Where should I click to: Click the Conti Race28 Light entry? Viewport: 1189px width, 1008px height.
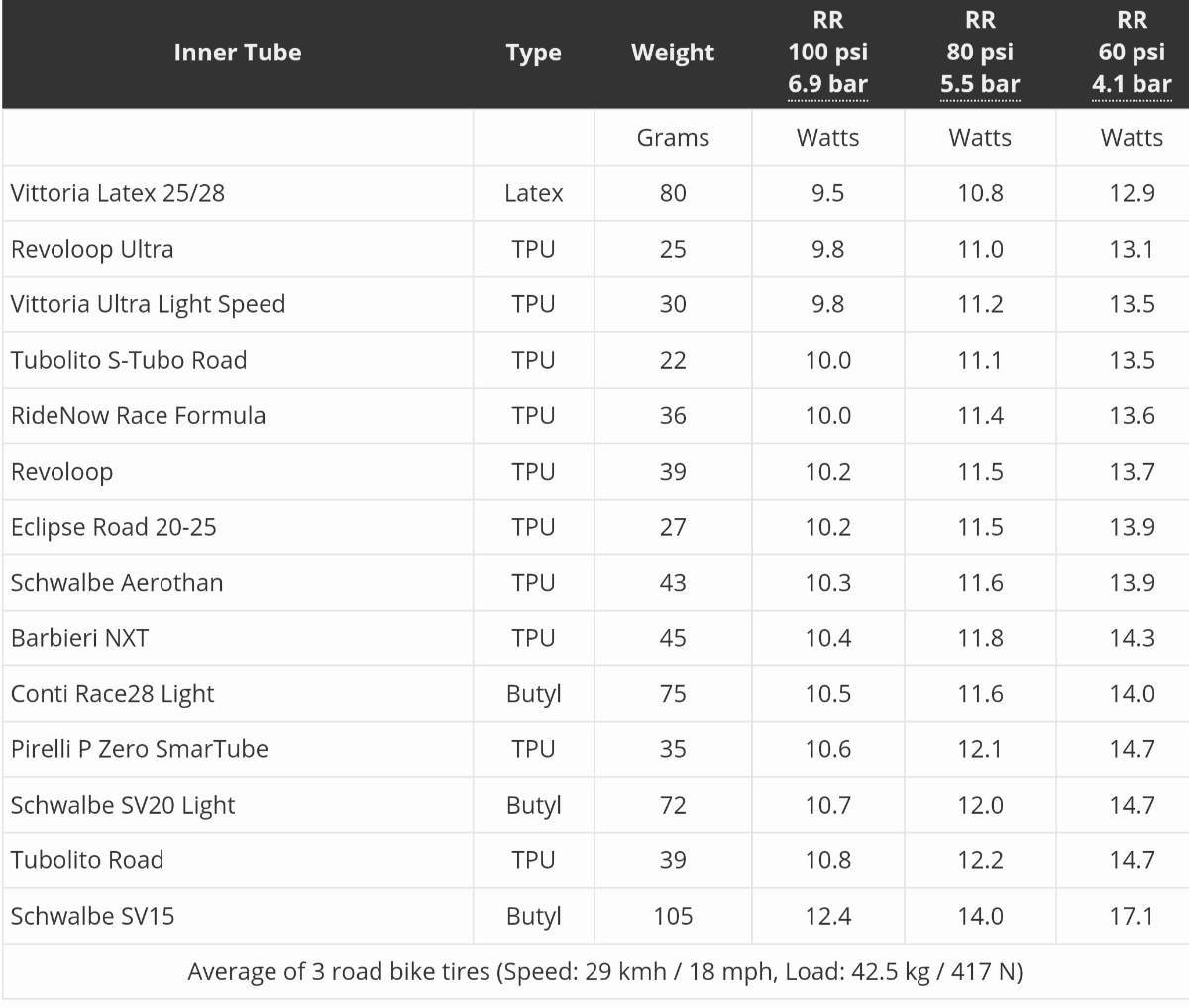coord(112,694)
